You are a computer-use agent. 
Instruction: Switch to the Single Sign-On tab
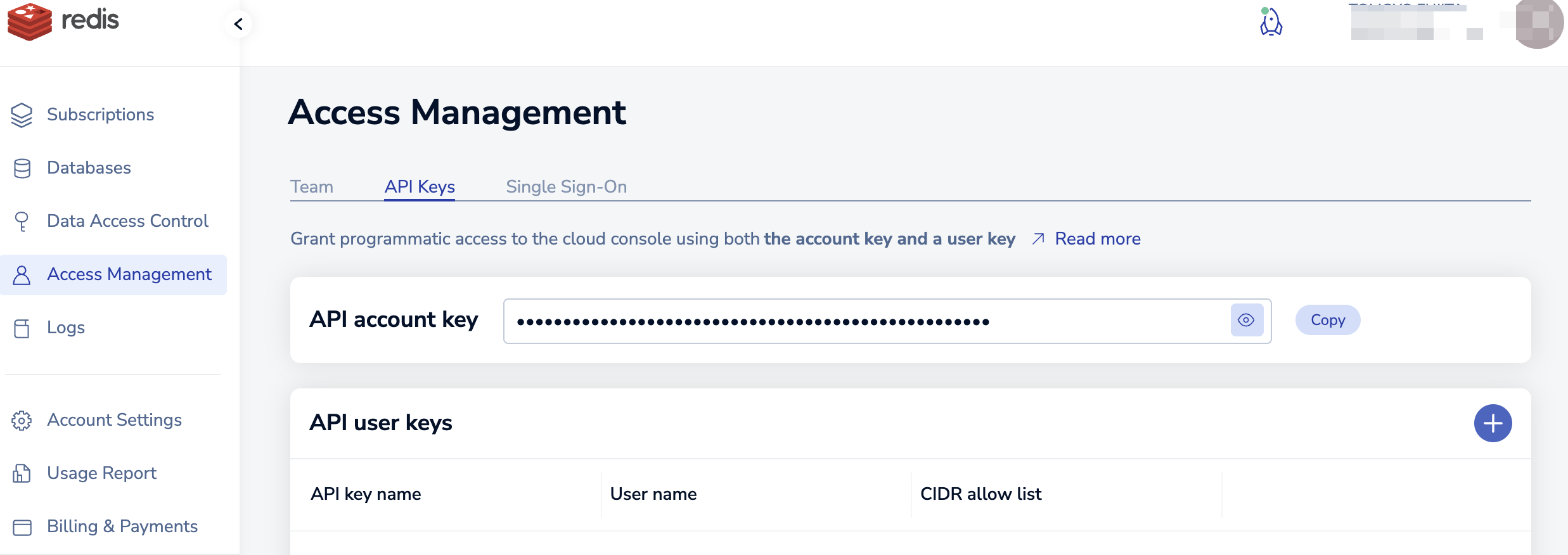pos(566,187)
